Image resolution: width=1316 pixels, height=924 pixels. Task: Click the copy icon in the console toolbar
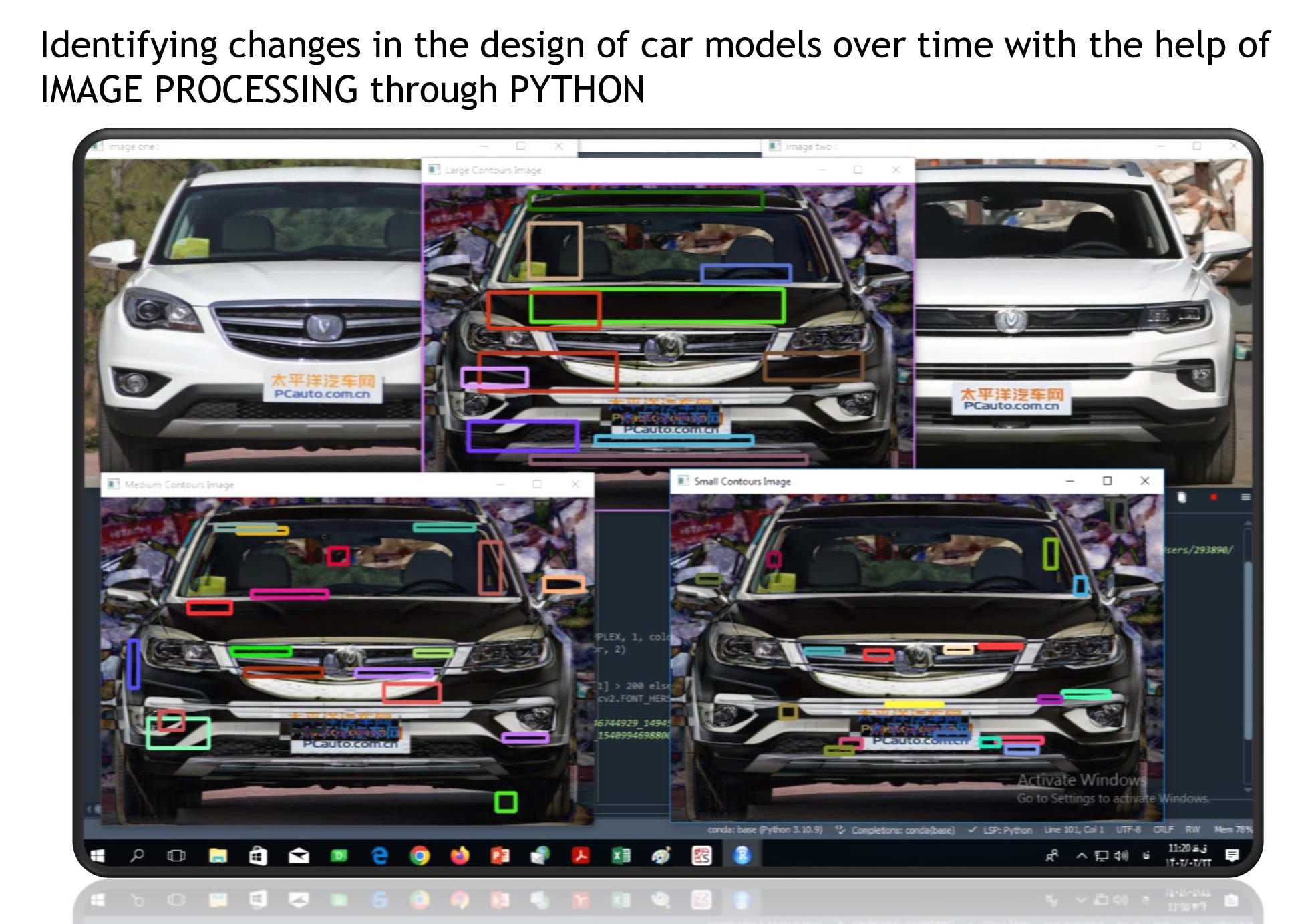pyautogui.click(x=1182, y=497)
